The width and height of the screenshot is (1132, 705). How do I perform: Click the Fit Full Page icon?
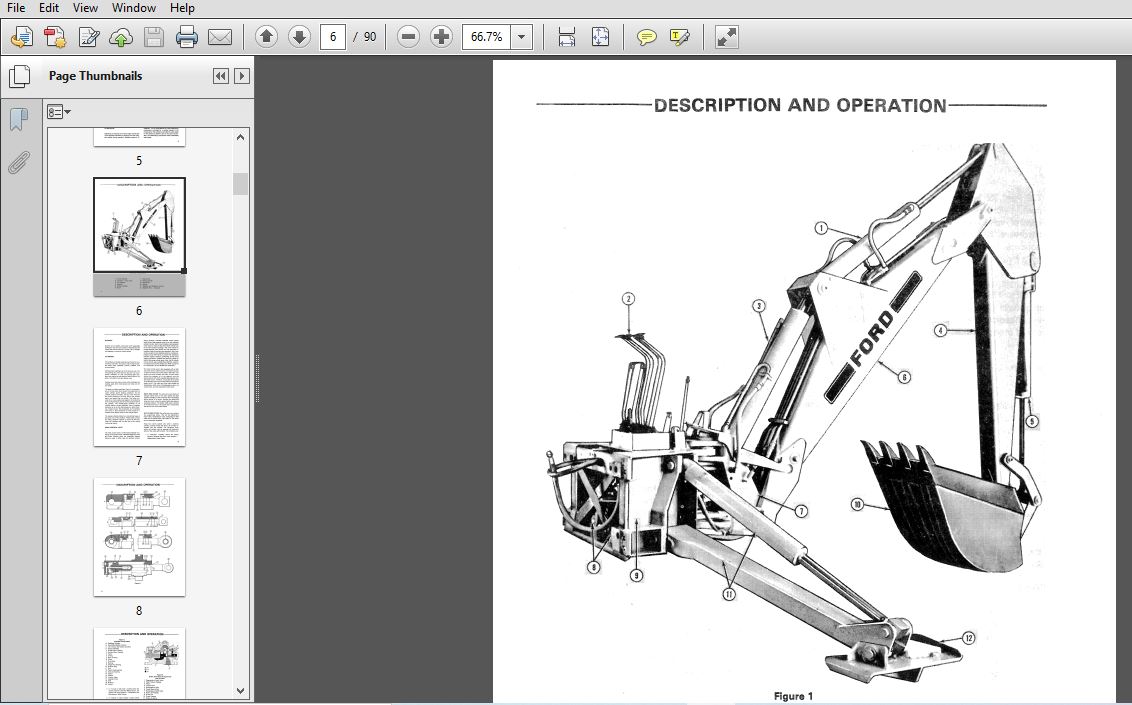coord(600,37)
